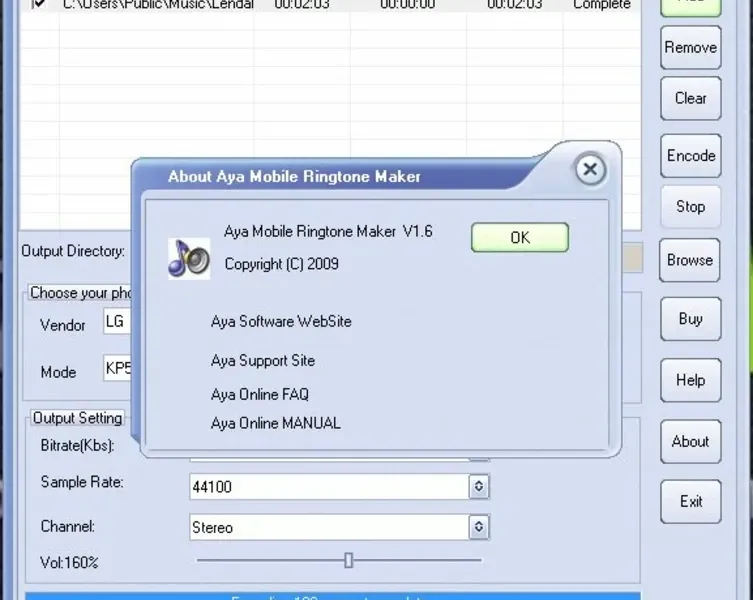Click the 'Vol:160%' label

coord(69,563)
